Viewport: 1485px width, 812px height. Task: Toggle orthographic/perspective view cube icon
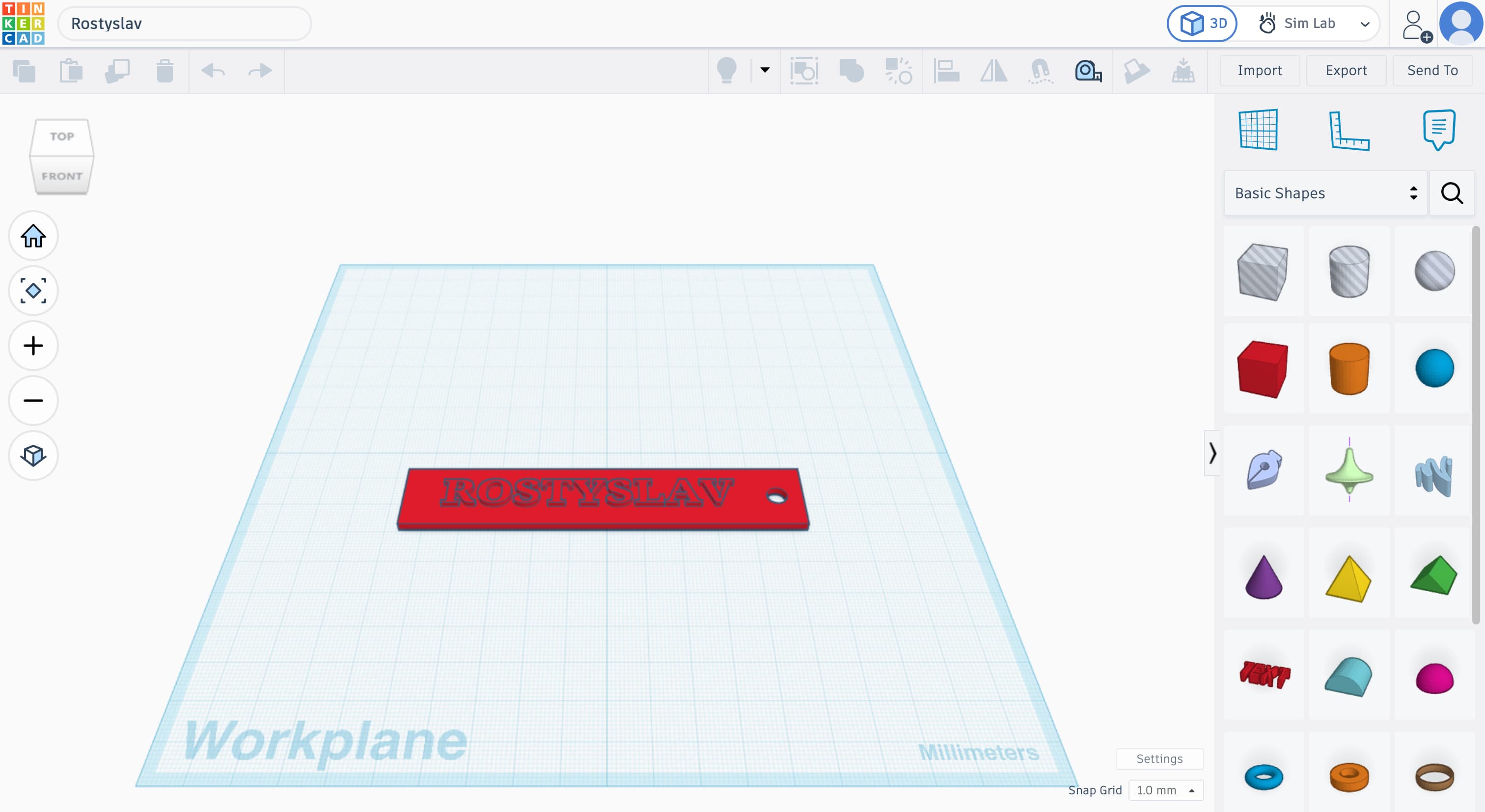click(33, 455)
